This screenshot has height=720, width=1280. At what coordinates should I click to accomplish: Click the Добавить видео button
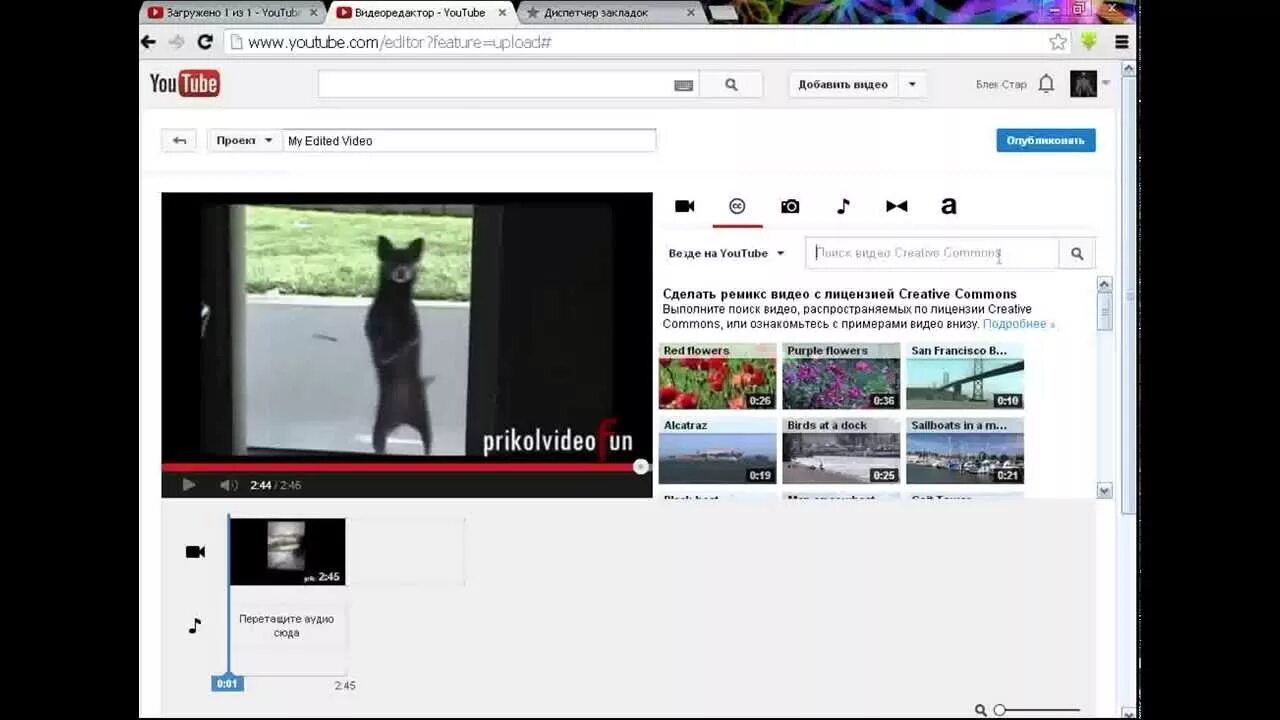click(x=843, y=85)
